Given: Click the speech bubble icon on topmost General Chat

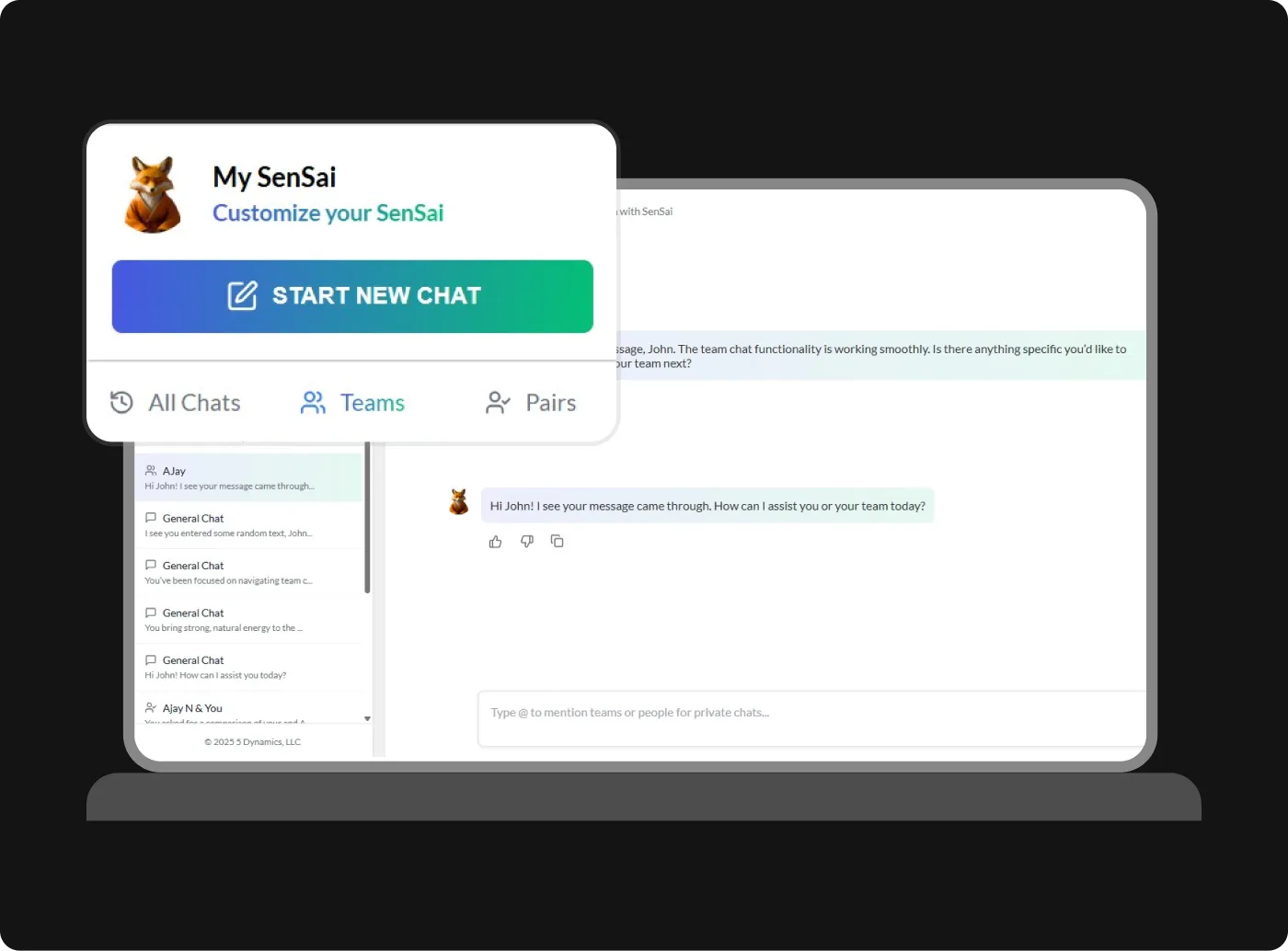Looking at the screenshot, I should (x=151, y=517).
